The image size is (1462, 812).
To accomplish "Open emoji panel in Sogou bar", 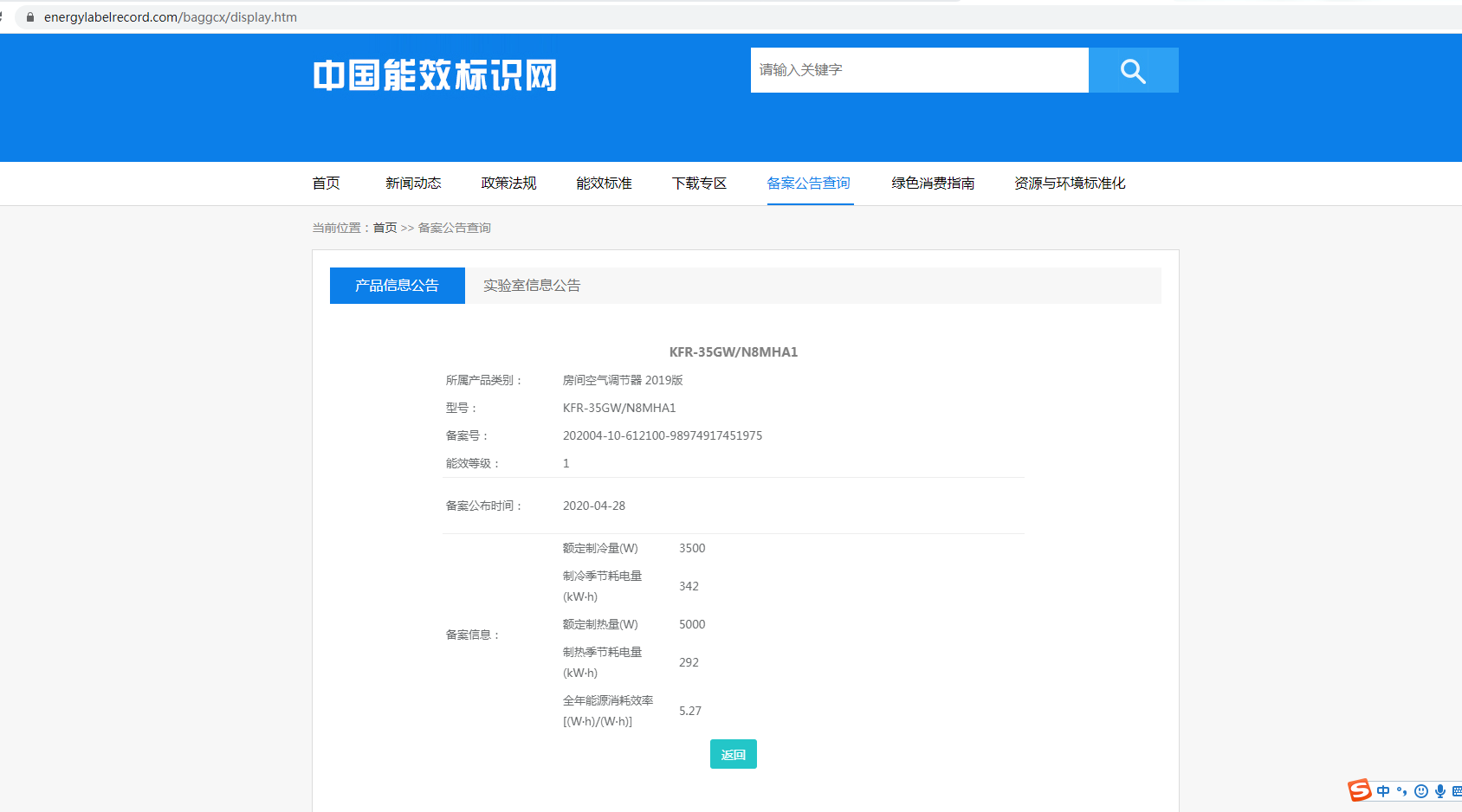I will click(x=1421, y=791).
